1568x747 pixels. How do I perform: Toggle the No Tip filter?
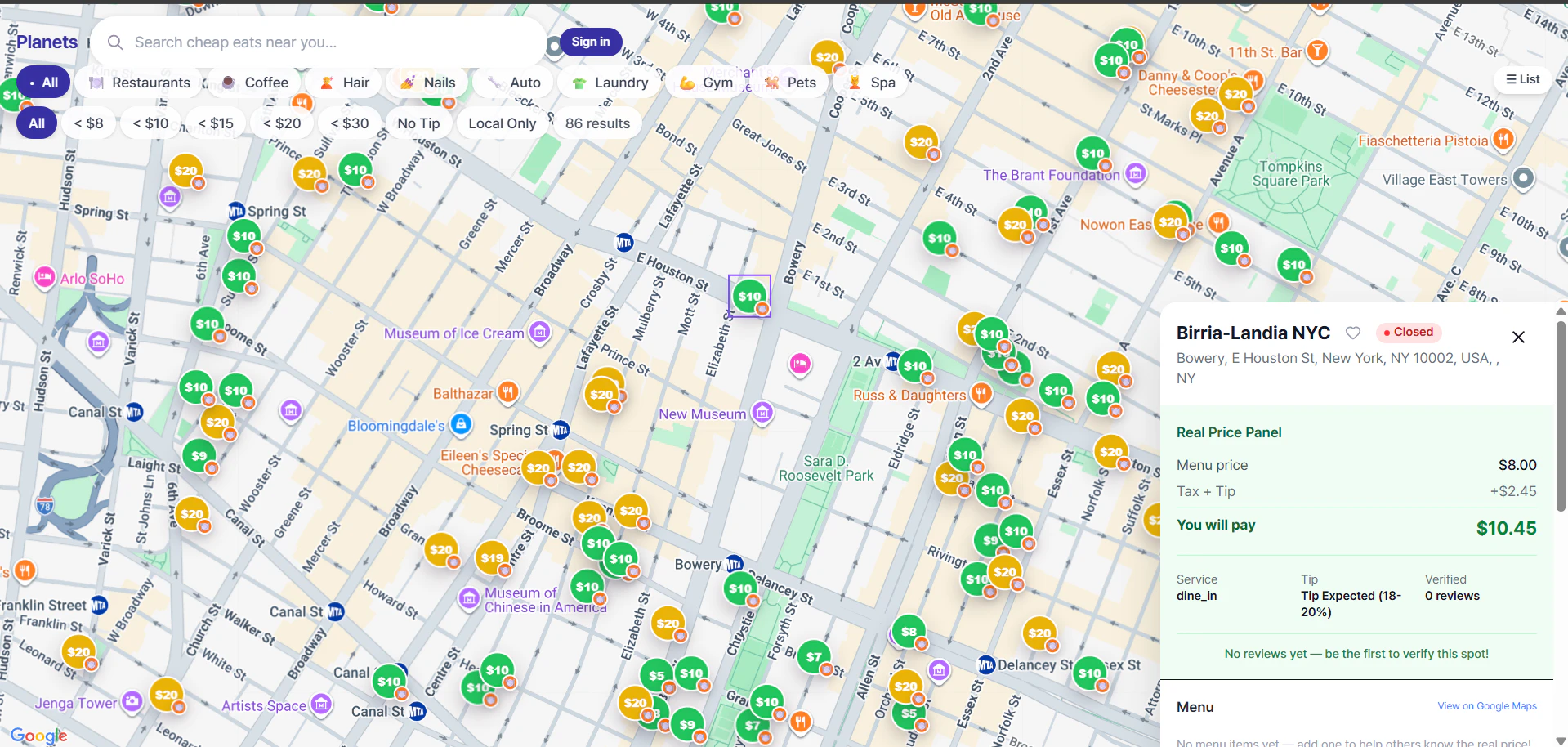[418, 123]
